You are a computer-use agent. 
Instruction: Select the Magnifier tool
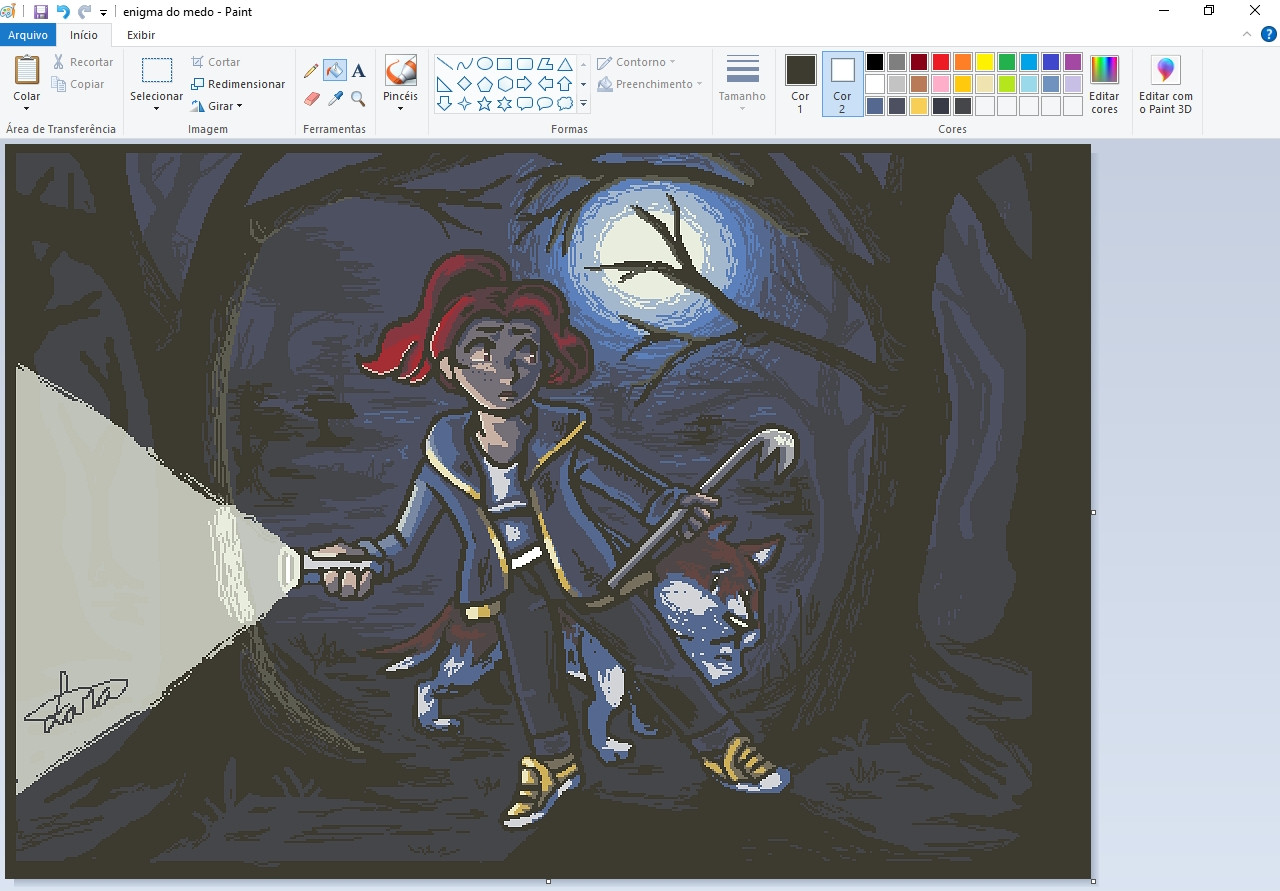click(359, 99)
